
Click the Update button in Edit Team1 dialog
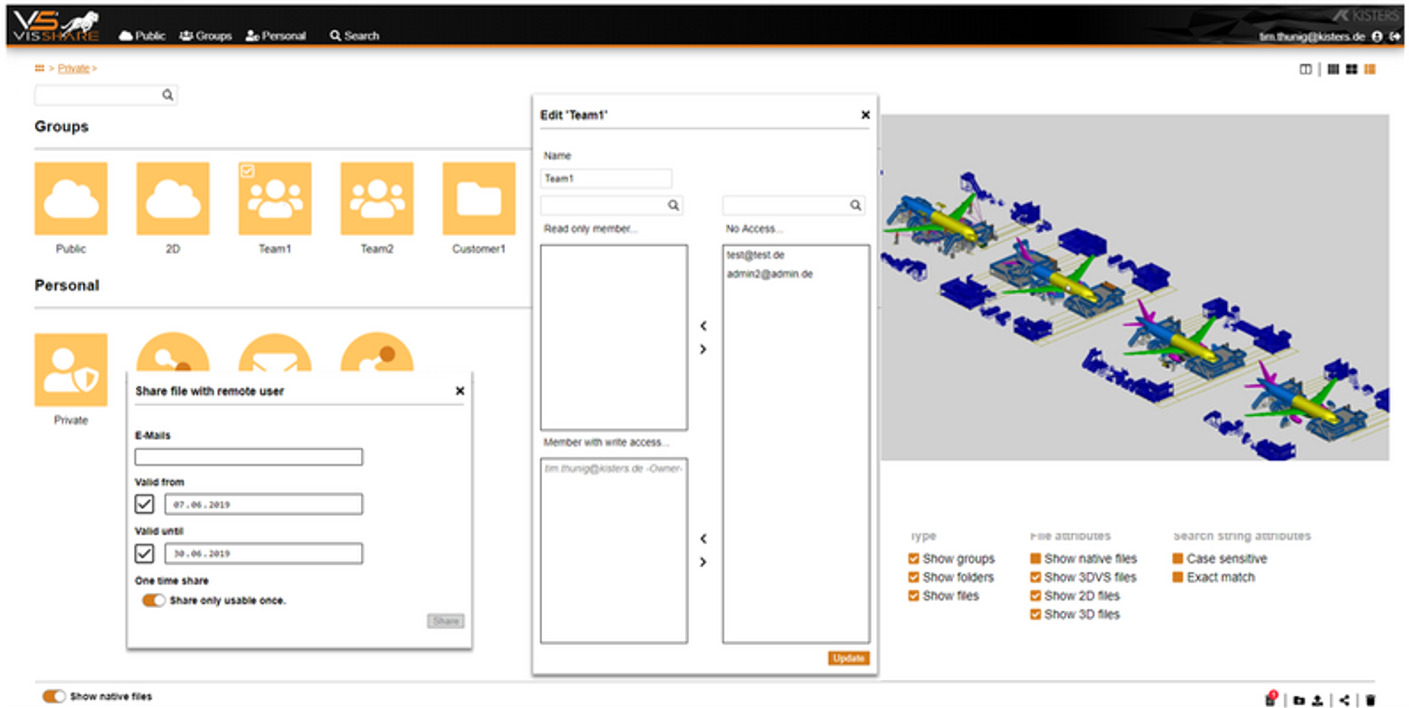tap(848, 658)
